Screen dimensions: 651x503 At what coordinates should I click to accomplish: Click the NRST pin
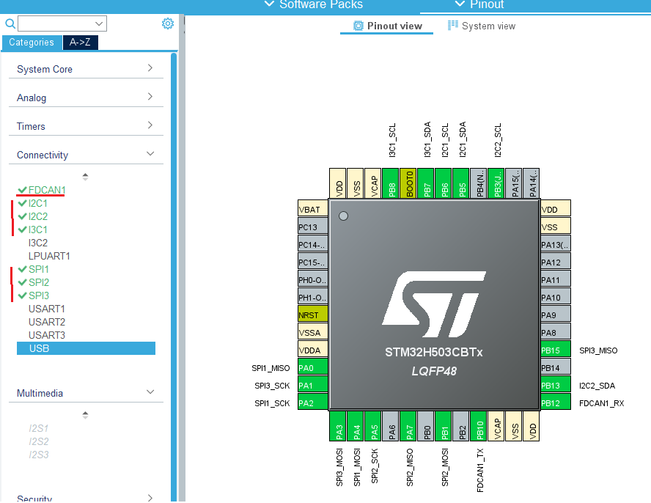coord(313,315)
